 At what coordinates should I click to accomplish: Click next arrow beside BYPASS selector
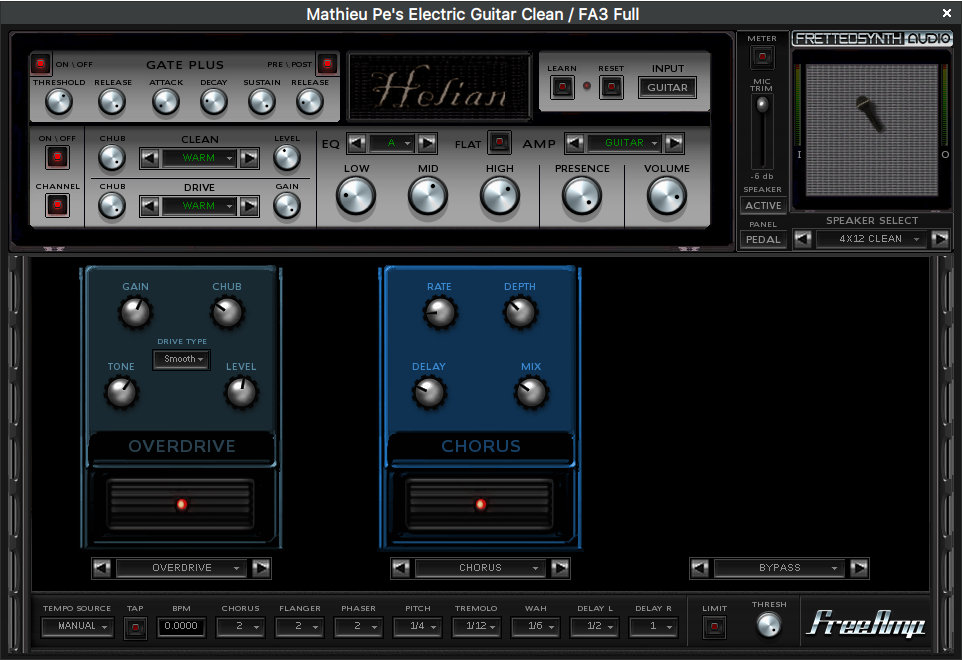point(859,568)
